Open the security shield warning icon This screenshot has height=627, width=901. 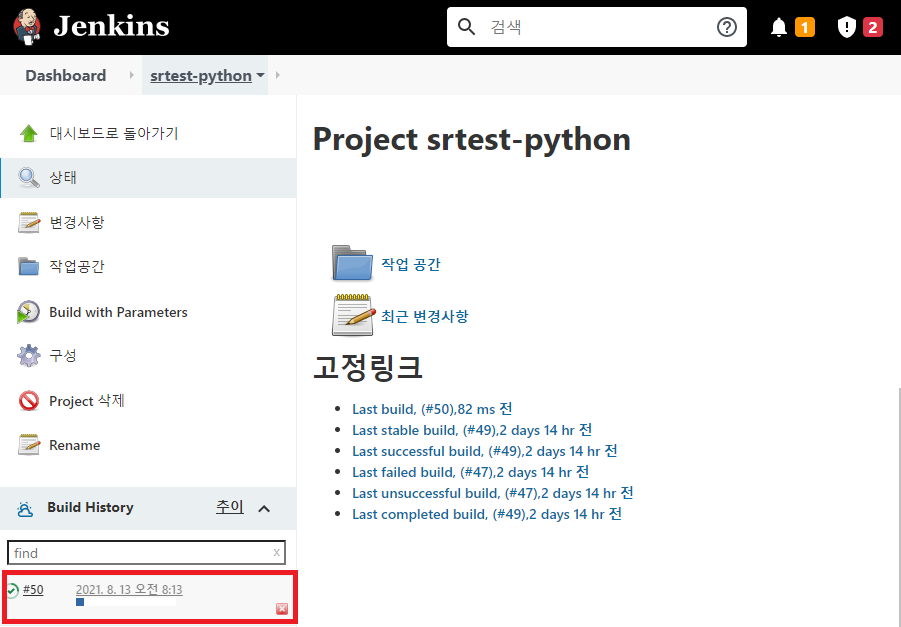coord(846,27)
